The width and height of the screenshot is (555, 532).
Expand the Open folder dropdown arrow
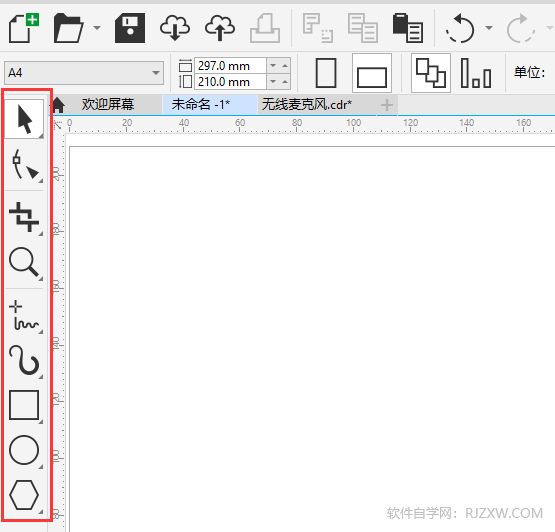(x=97, y=28)
